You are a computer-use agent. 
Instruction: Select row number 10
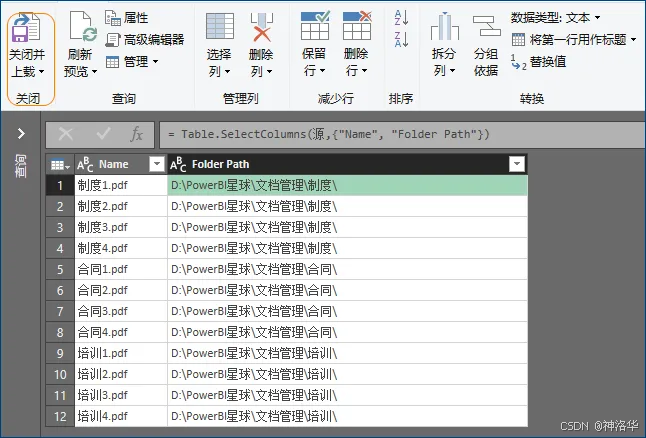click(x=60, y=375)
